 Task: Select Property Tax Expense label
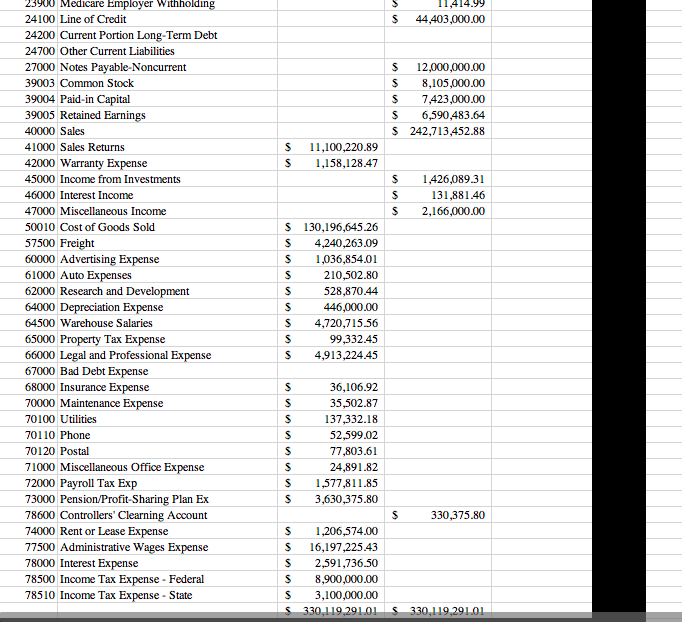point(113,339)
